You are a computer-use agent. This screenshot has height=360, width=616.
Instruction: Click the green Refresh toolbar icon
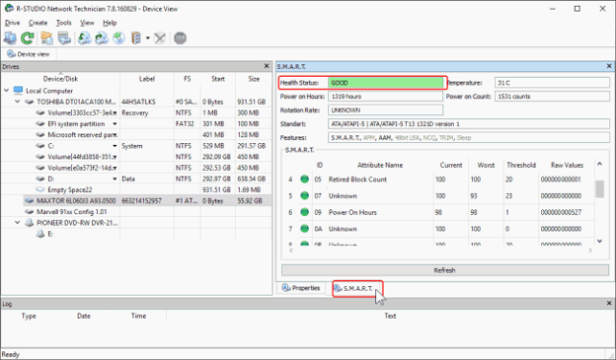[28, 38]
